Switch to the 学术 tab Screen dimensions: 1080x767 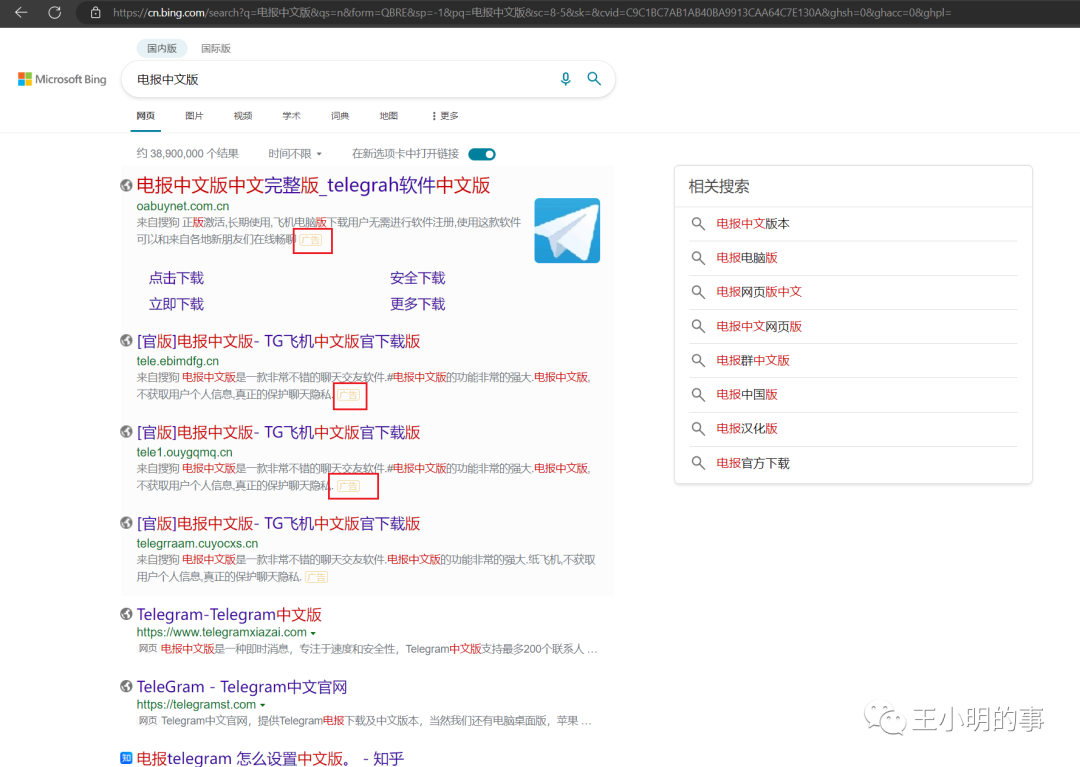point(291,116)
